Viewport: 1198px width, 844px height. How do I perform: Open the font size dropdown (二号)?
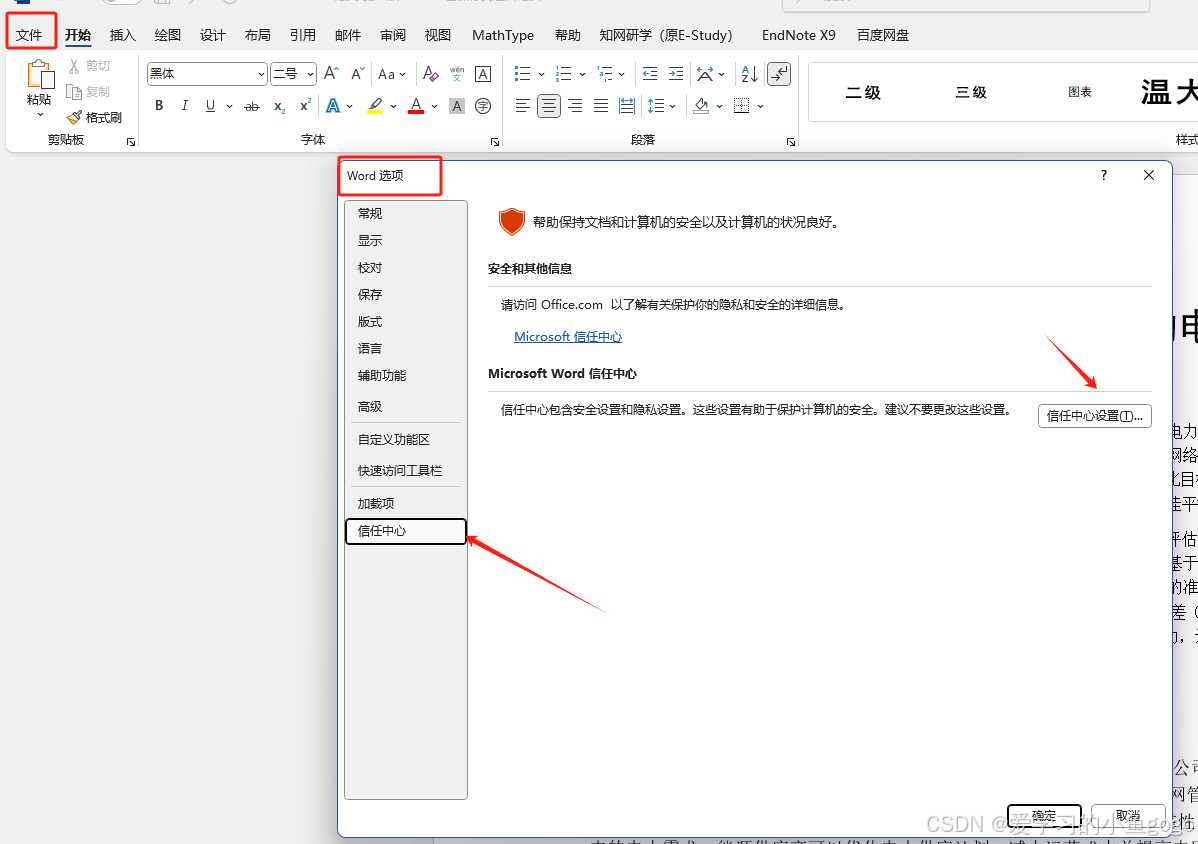[310, 74]
